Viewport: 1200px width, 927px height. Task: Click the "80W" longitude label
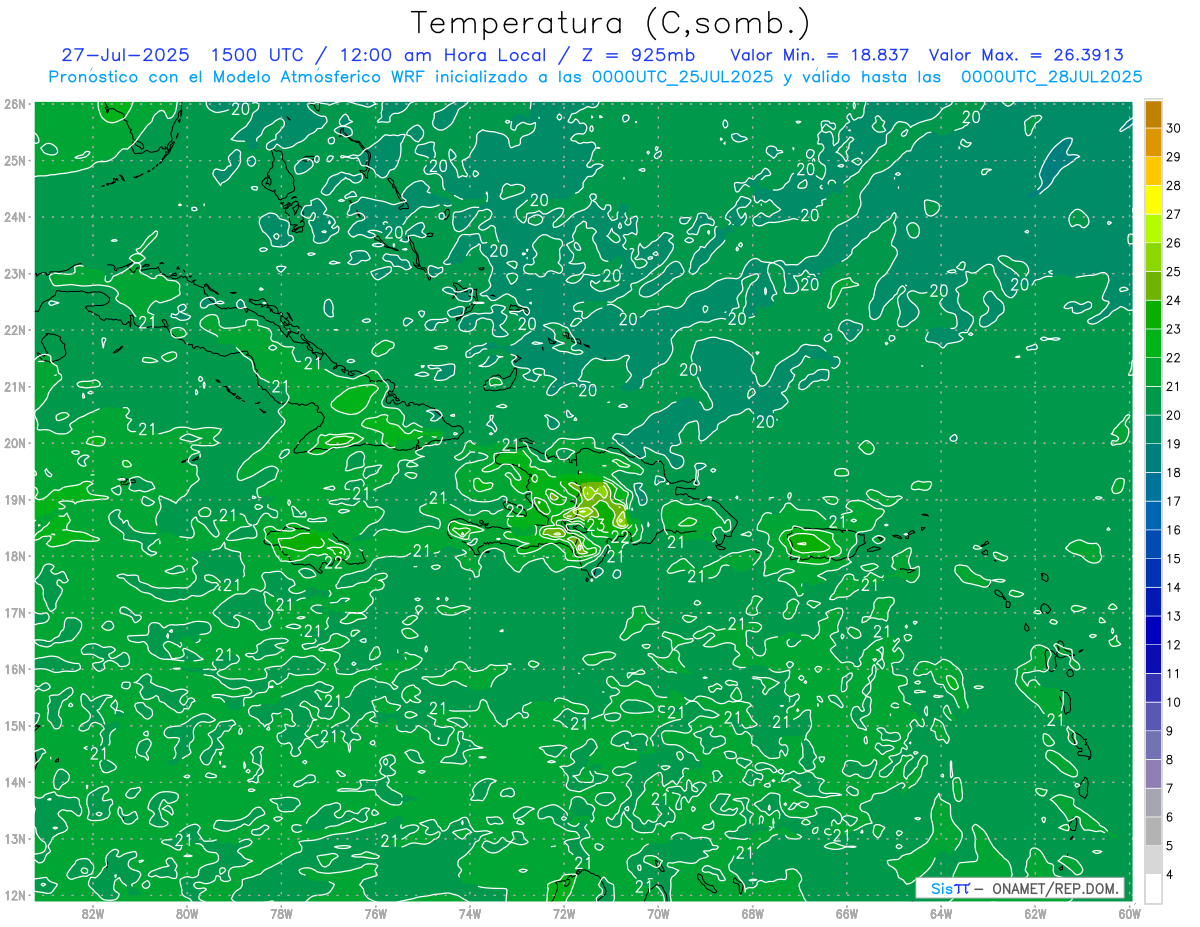186,913
